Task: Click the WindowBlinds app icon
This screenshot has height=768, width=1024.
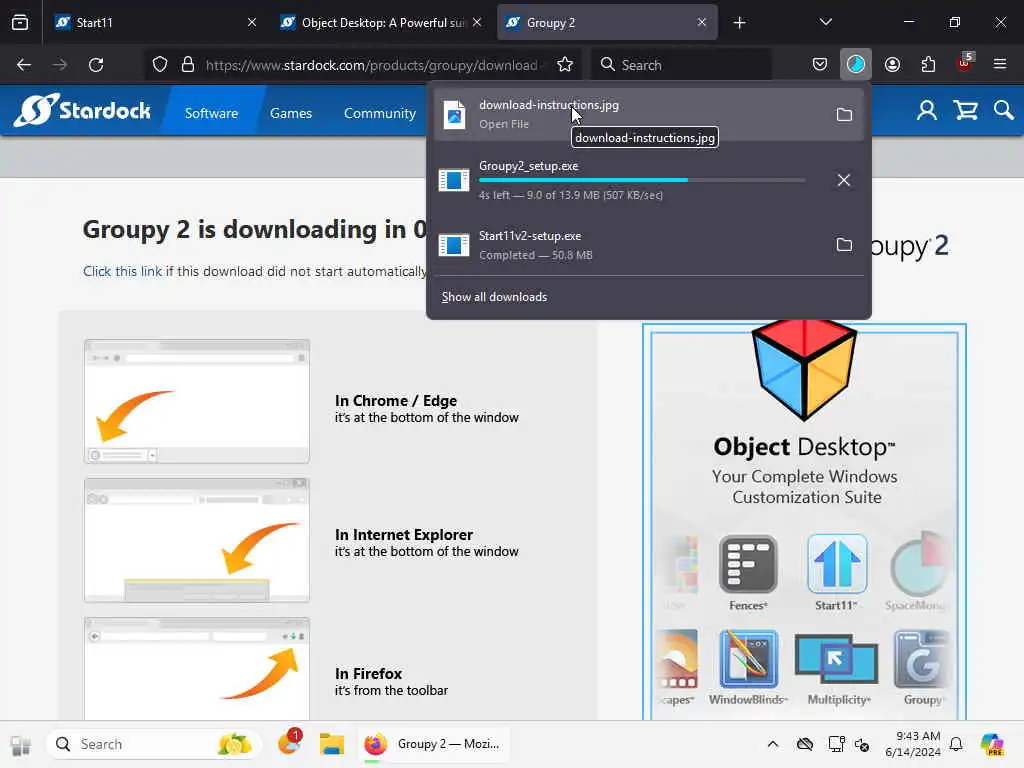Action: click(x=748, y=659)
